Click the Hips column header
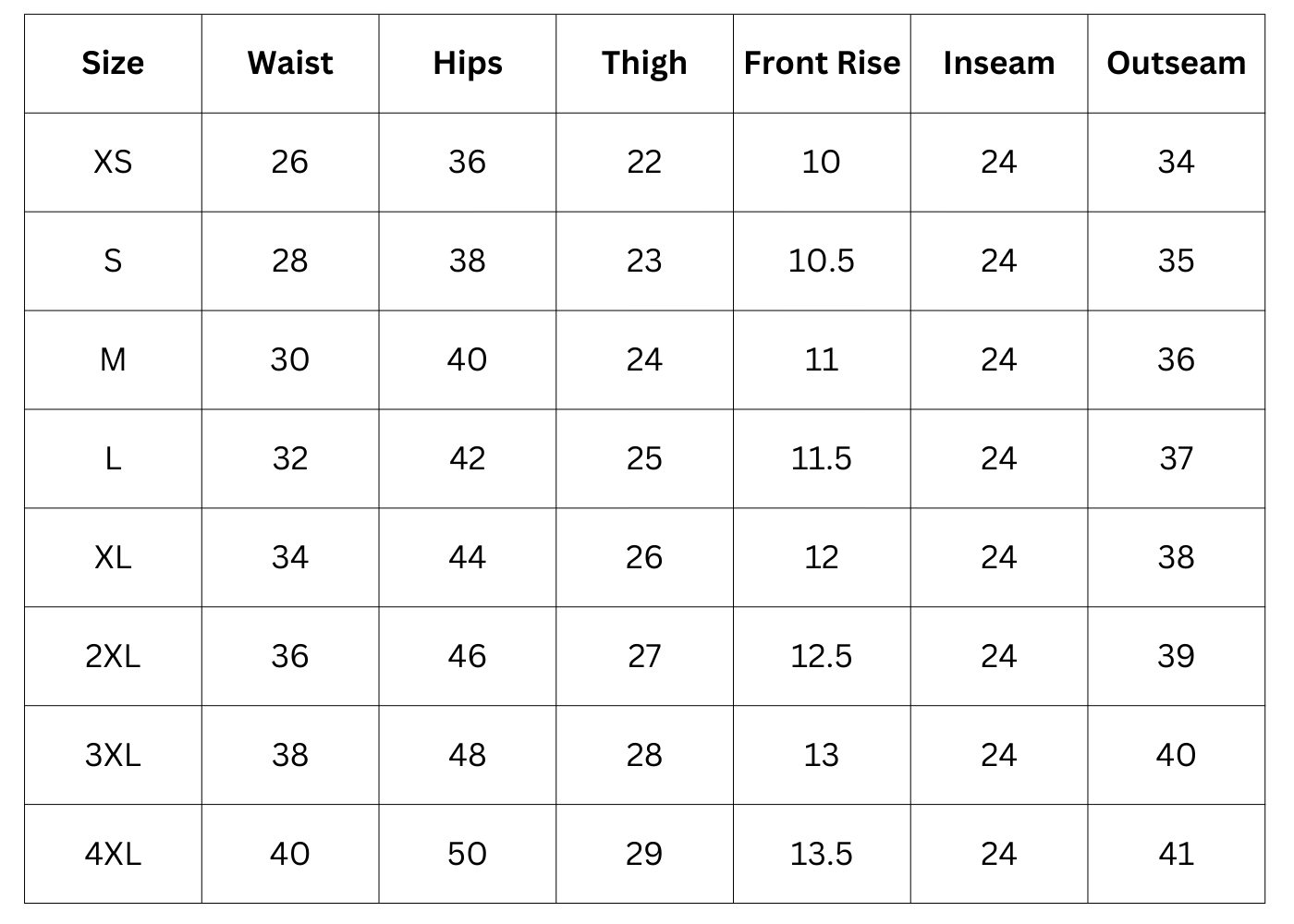This screenshot has height=924, width=1294. pyautogui.click(x=468, y=63)
